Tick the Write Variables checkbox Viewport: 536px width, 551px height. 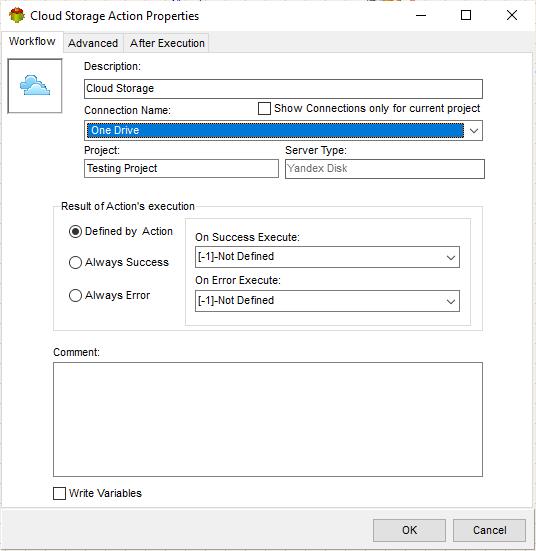click(59, 493)
